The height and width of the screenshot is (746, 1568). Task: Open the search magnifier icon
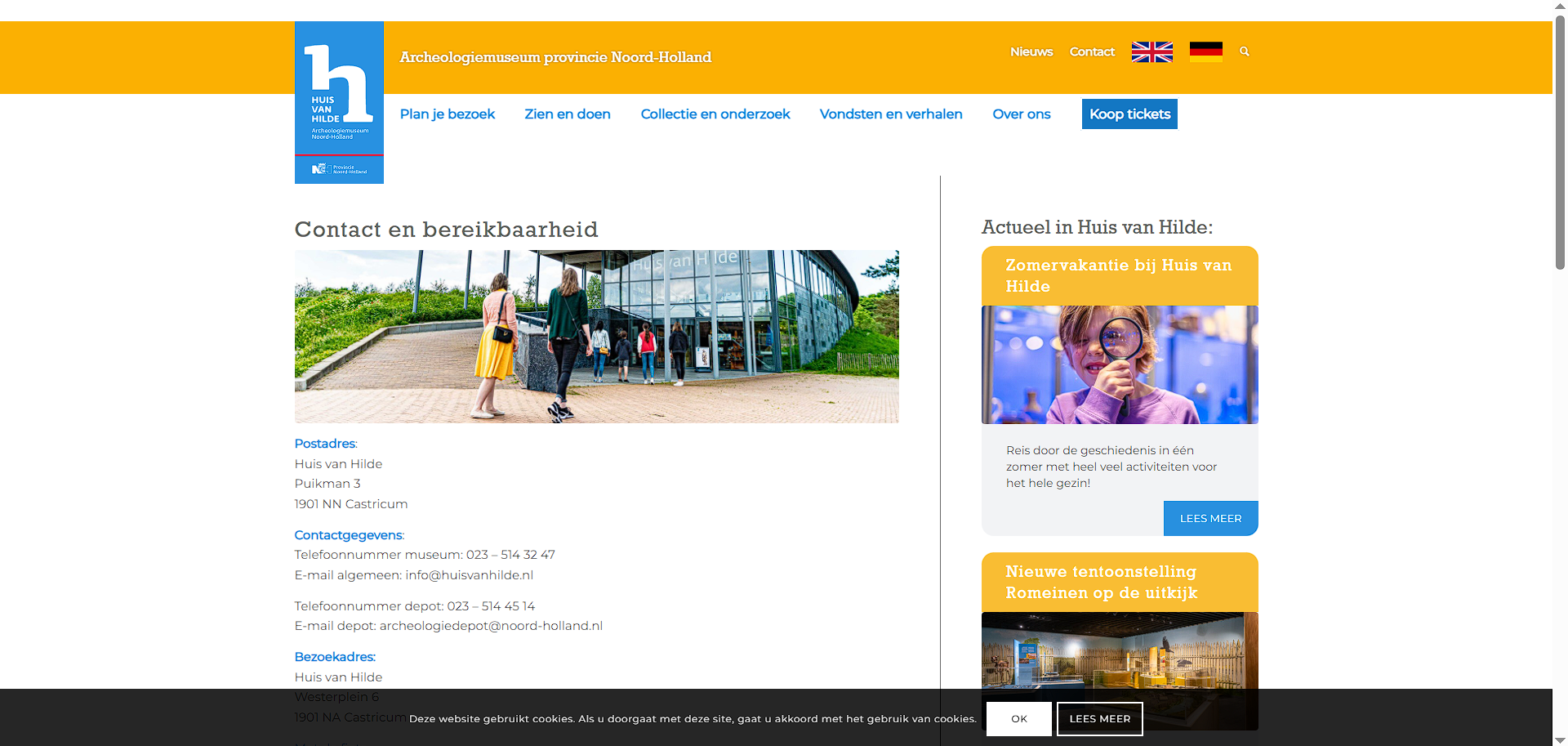(x=1245, y=51)
